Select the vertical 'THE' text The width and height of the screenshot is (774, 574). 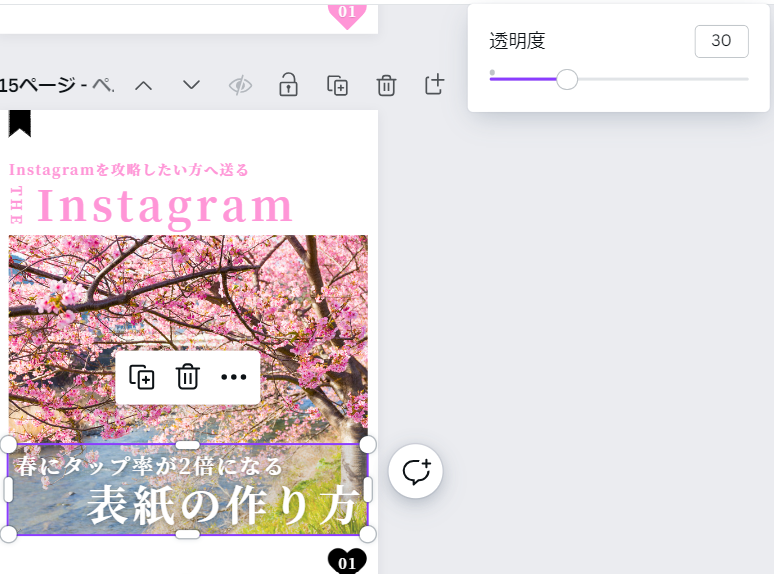16,205
